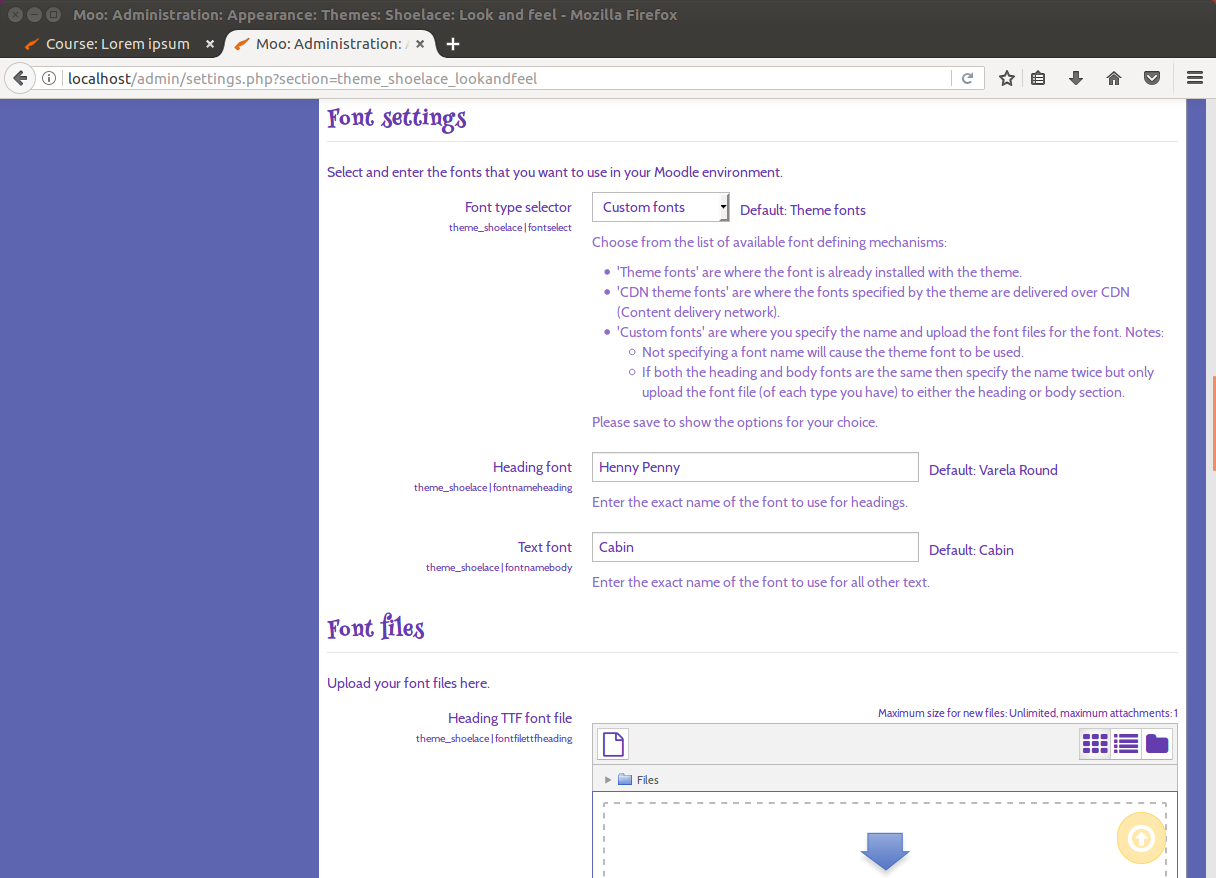This screenshot has height=878, width=1216.
Task: Close the 'Moo: Administration' tab
Action: point(421,44)
